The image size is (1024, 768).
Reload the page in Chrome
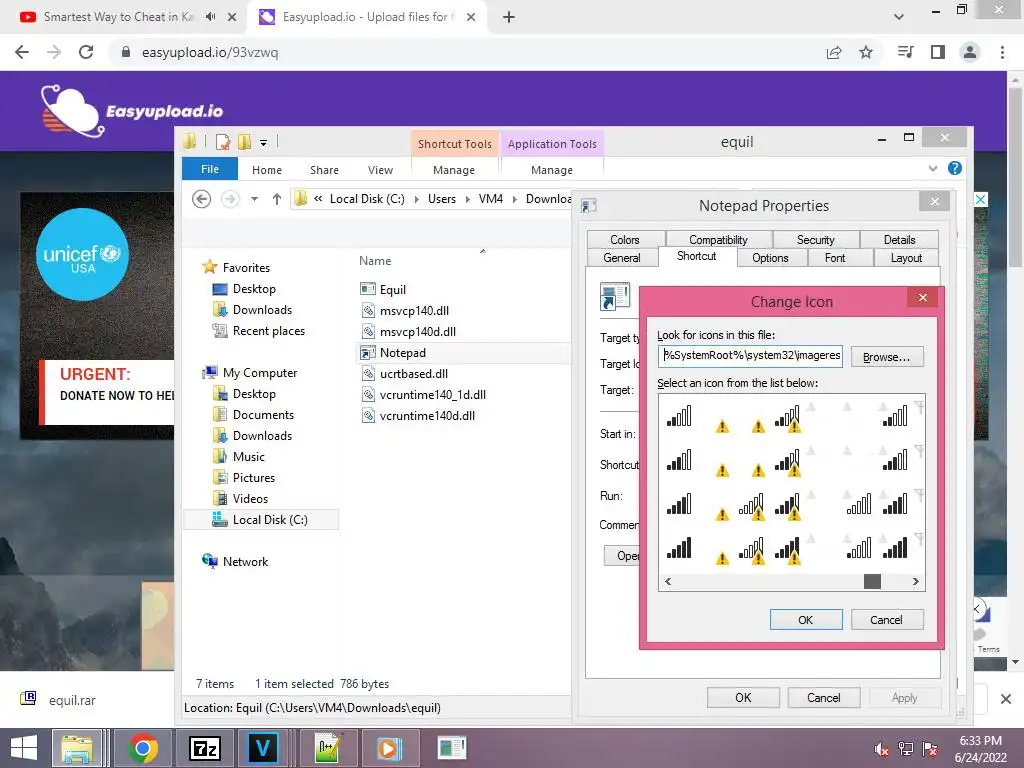86,52
